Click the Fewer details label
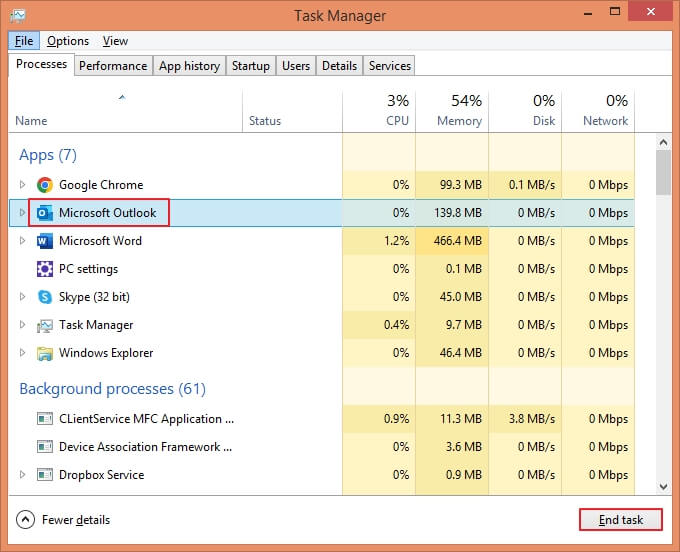 click(x=76, y=520)
